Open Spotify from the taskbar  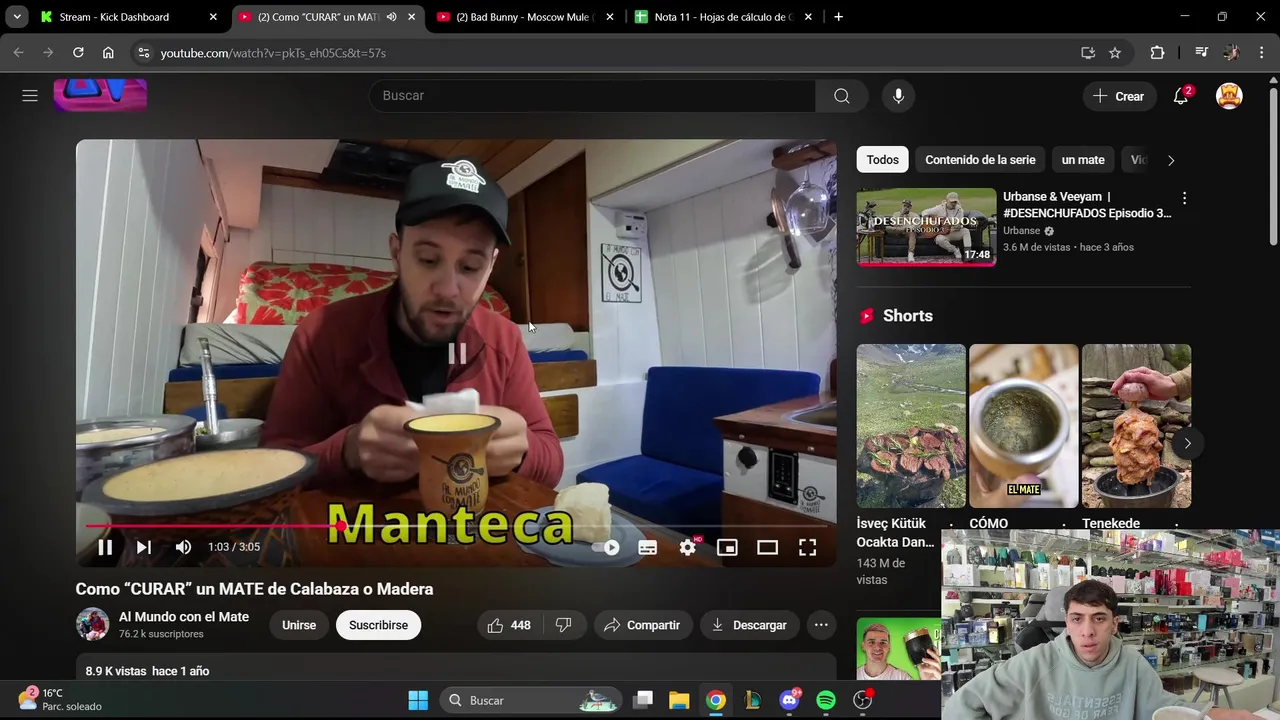pyautogui.click(x=826, y=700)
